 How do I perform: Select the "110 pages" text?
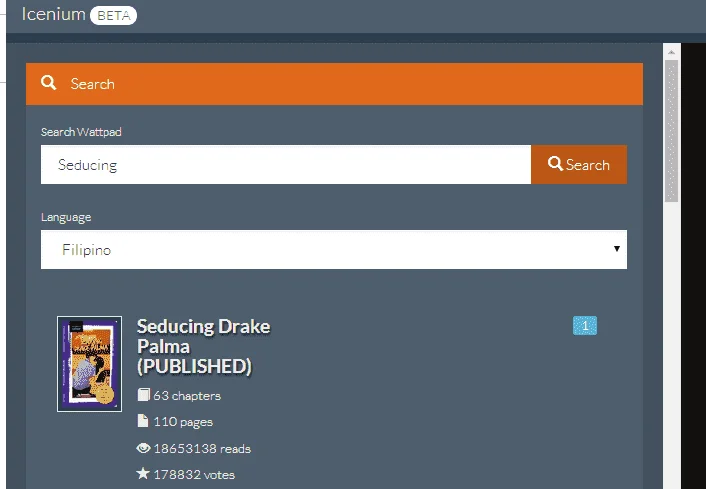pyautogui.click(x=183, y=422)
